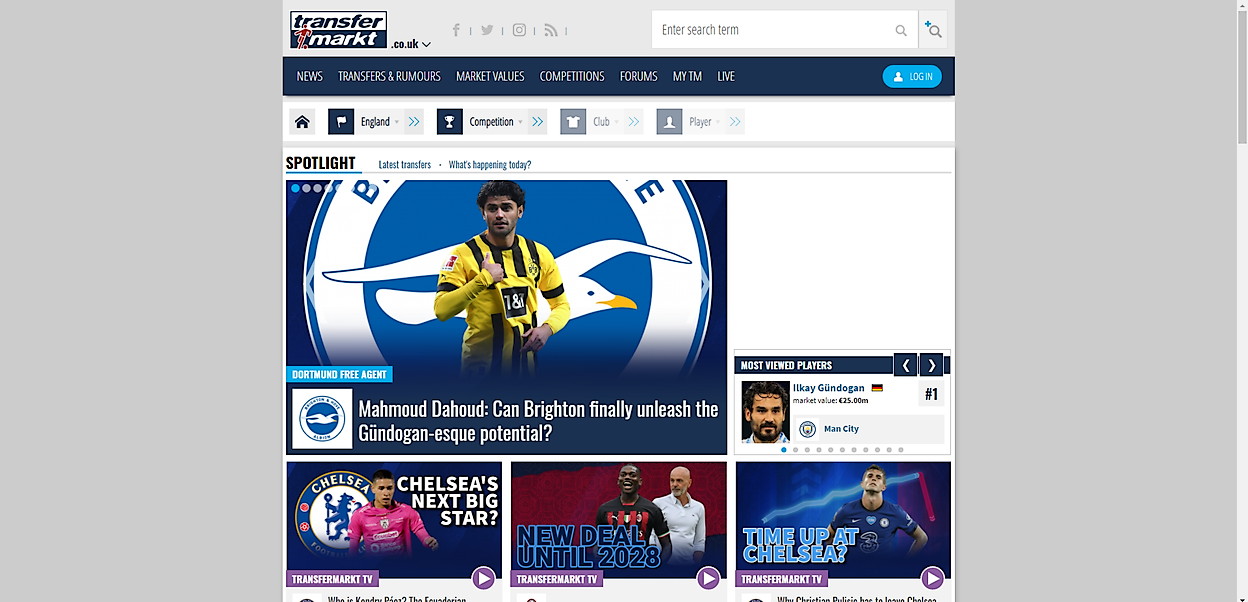1248x602 pixels.
Task: Click the search magnifier icon
Action: point(901,30)
